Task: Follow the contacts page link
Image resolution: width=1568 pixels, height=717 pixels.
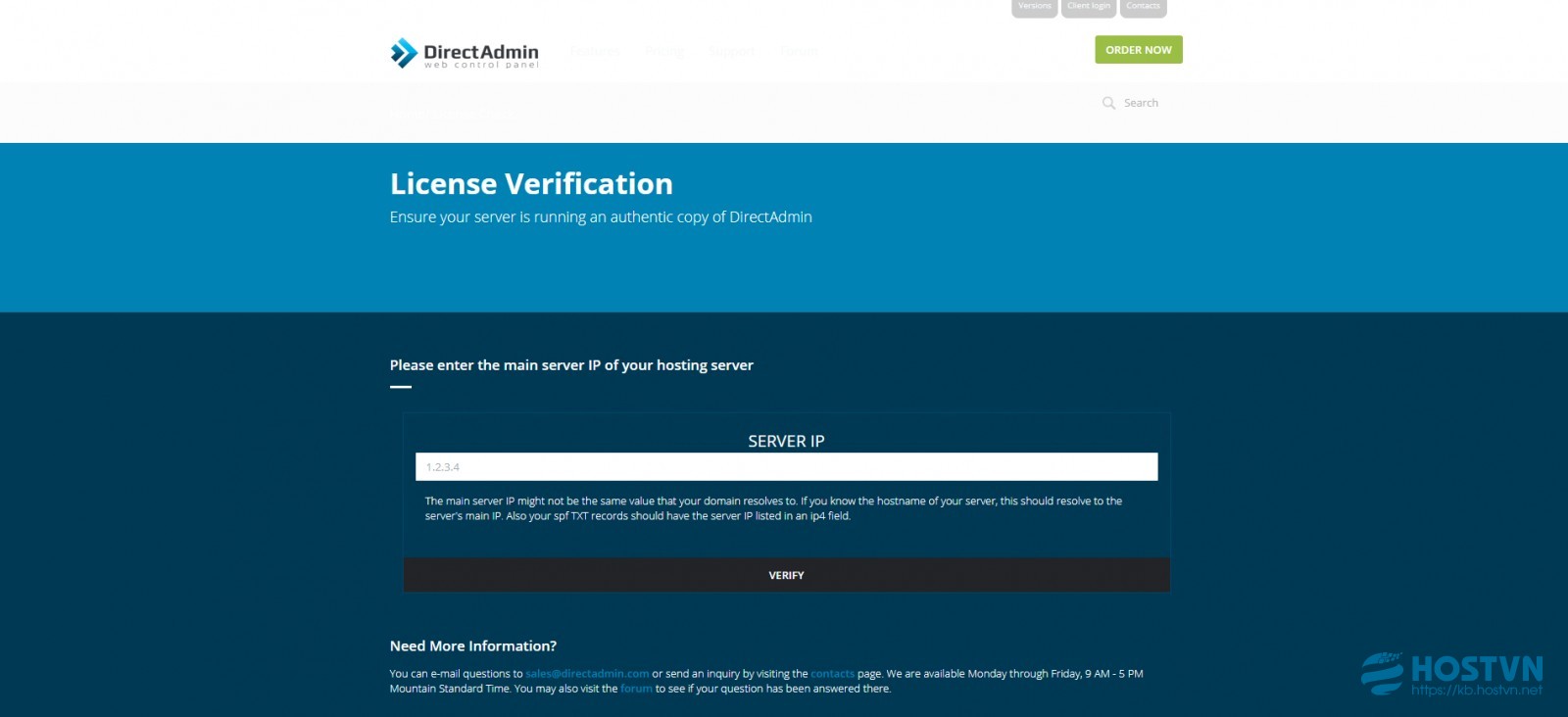Action: [x=832, y=674]
